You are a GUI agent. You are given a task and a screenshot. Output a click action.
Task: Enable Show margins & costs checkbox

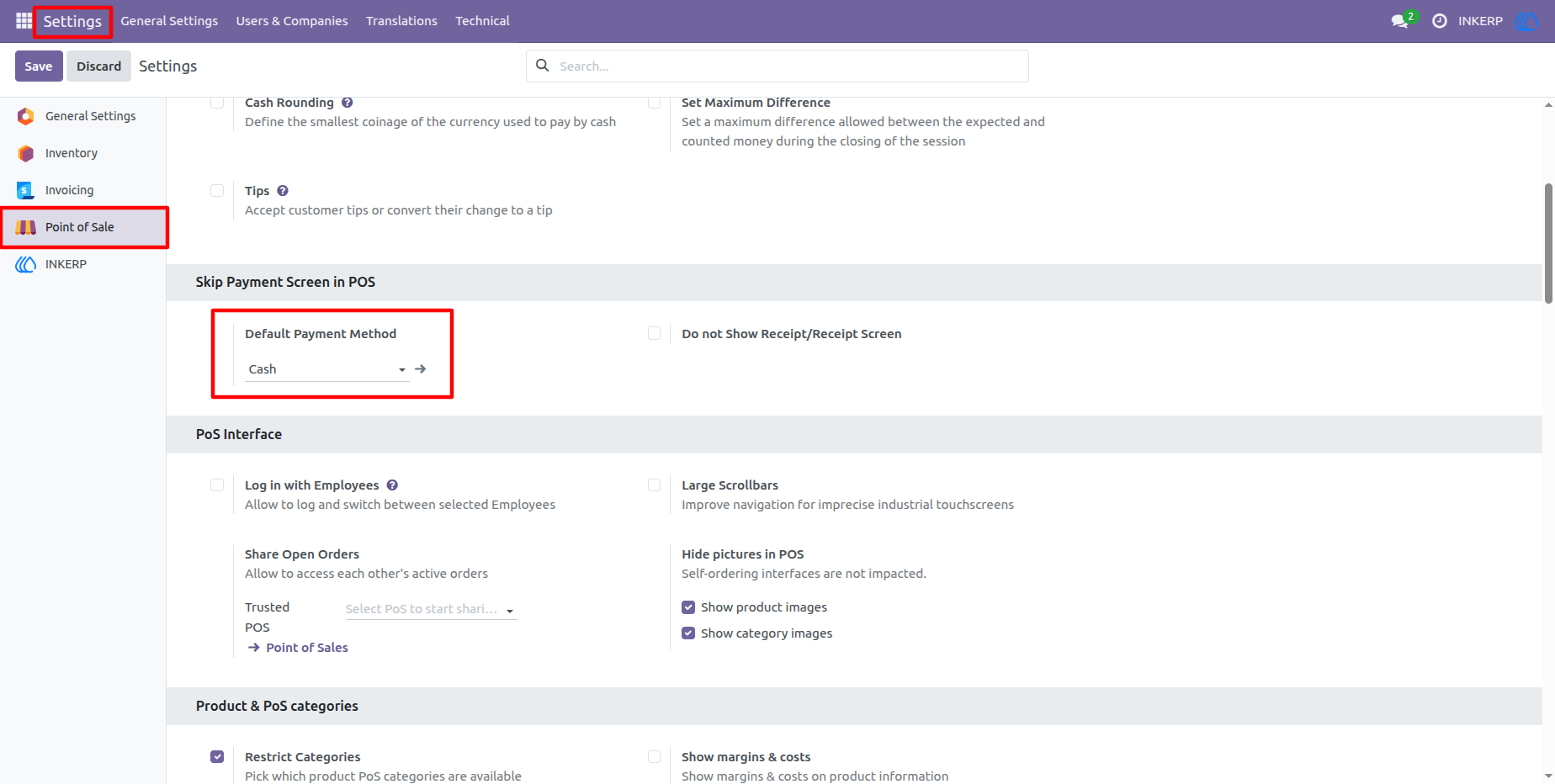pyautogui.click(x=654, y=757)
